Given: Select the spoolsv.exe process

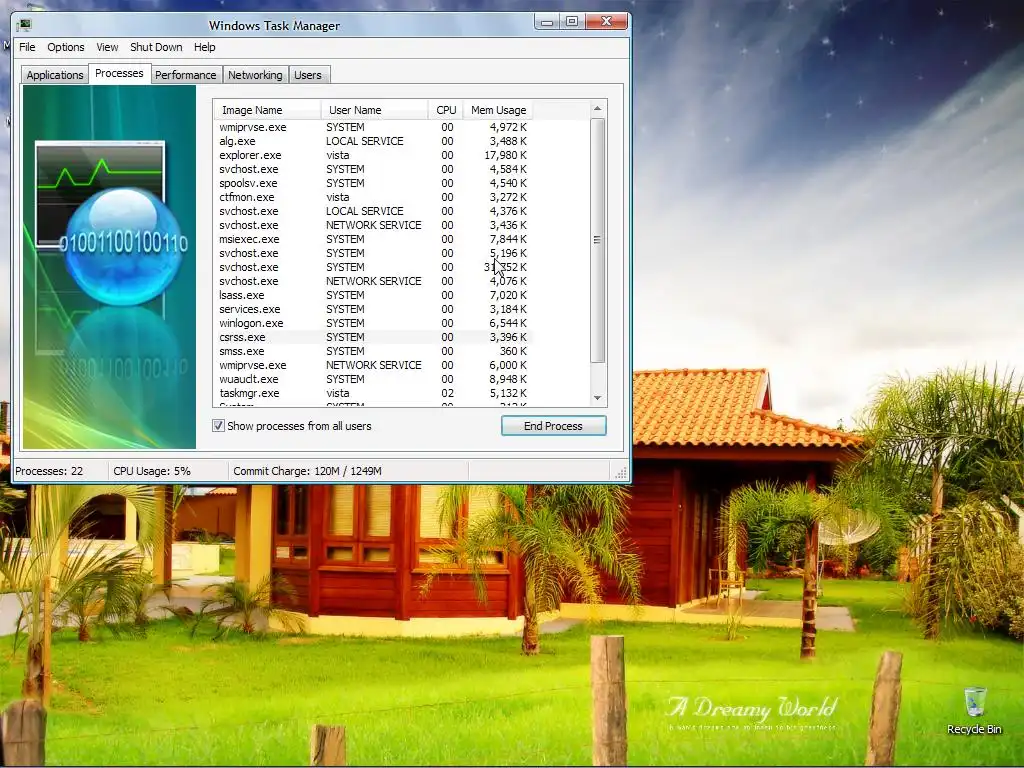Looking at the screenshot, I should [373, 184].
